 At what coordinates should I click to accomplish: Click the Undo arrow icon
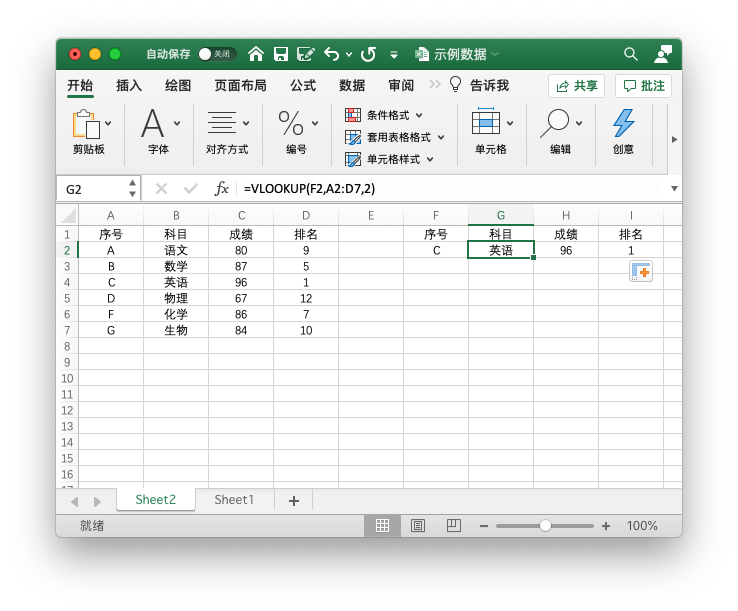[331, 54]
